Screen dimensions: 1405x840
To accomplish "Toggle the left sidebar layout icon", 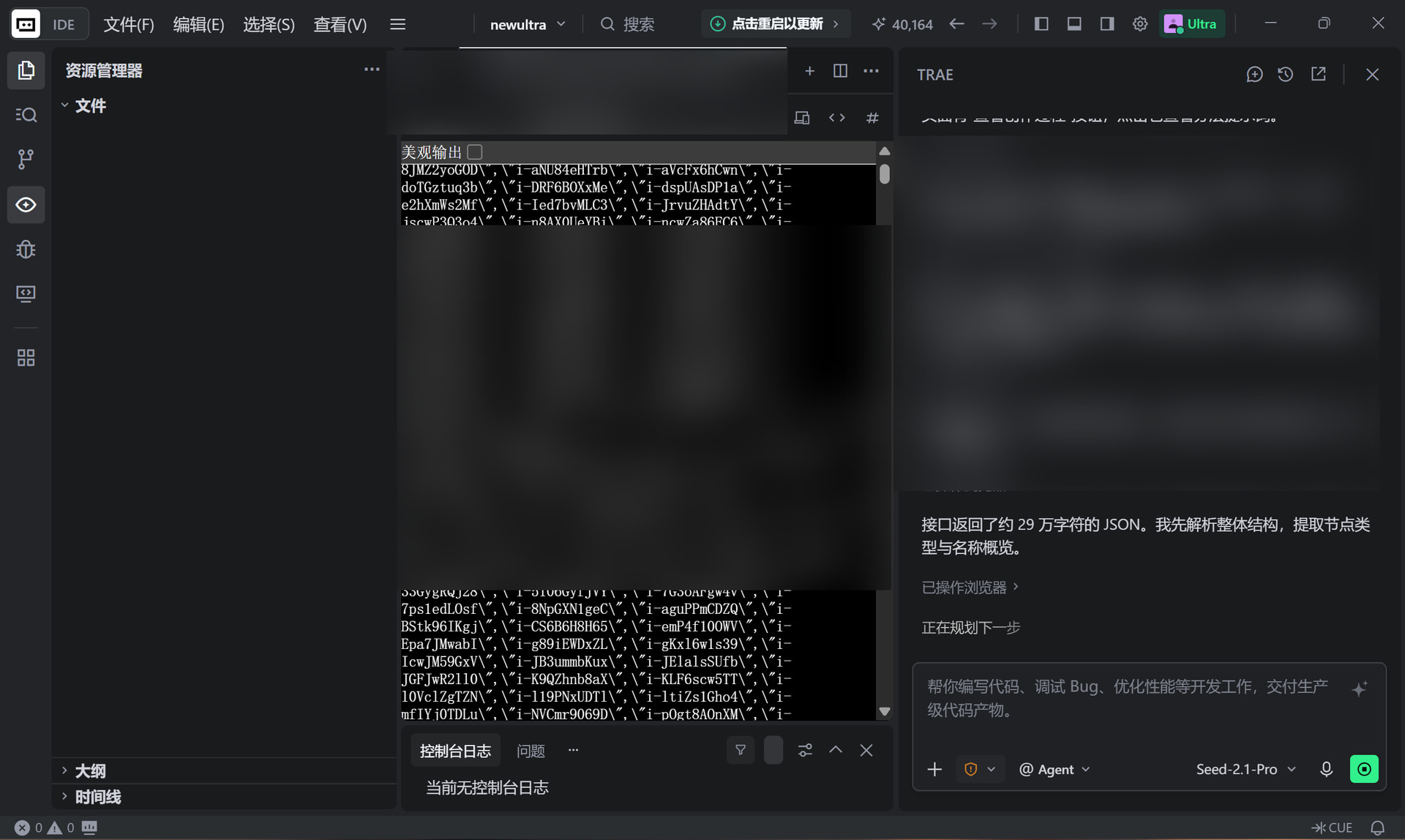I will coord(1041,24).
